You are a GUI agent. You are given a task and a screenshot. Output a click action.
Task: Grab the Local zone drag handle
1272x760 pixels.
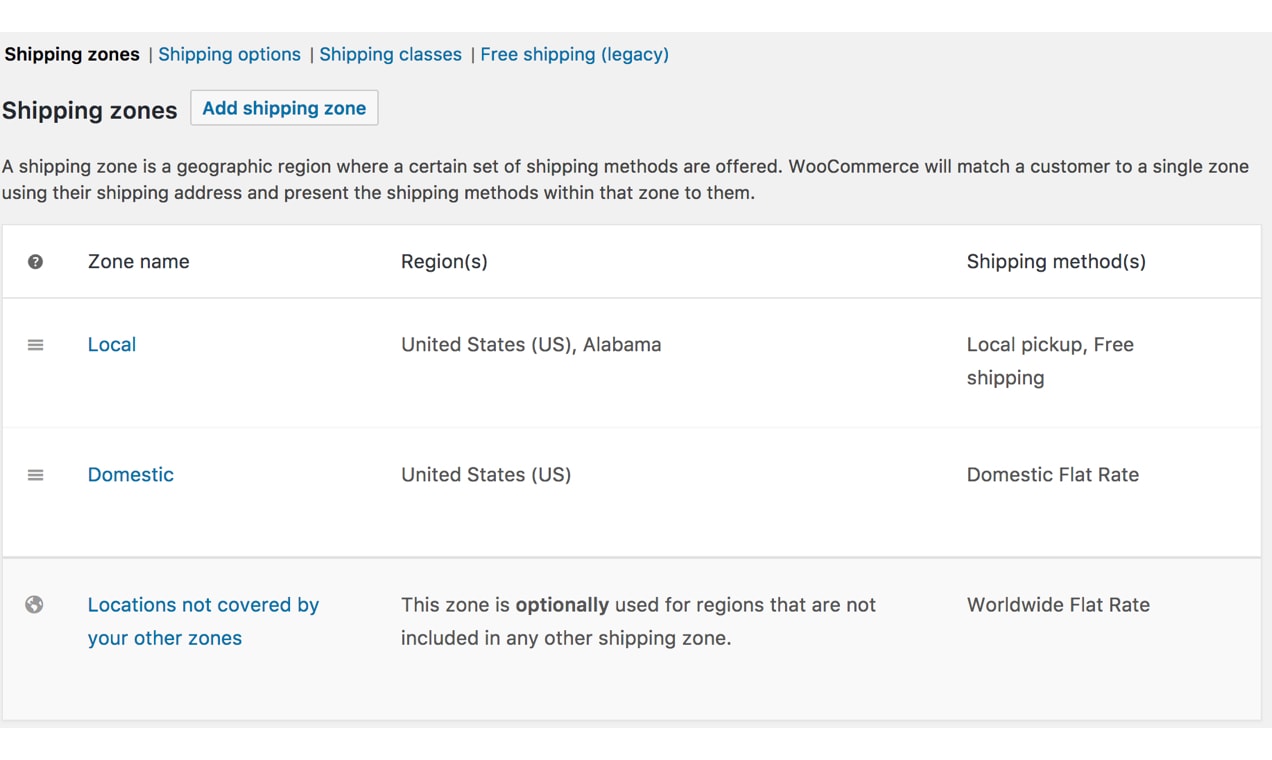pyautogui.click(x=35, y=345)
